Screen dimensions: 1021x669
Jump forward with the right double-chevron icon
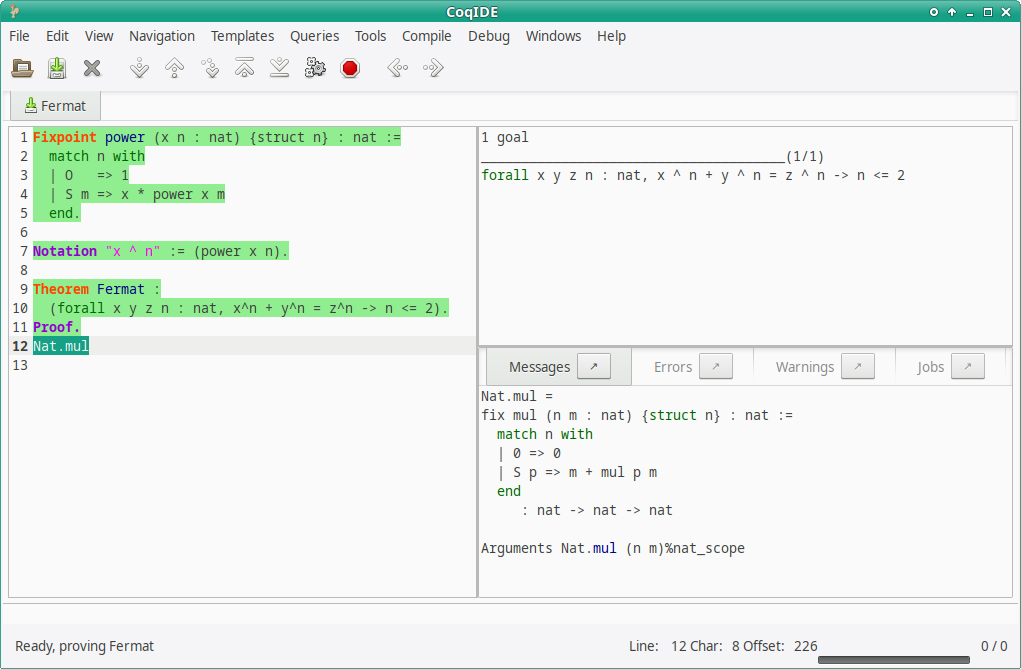(x=431, y=68)
